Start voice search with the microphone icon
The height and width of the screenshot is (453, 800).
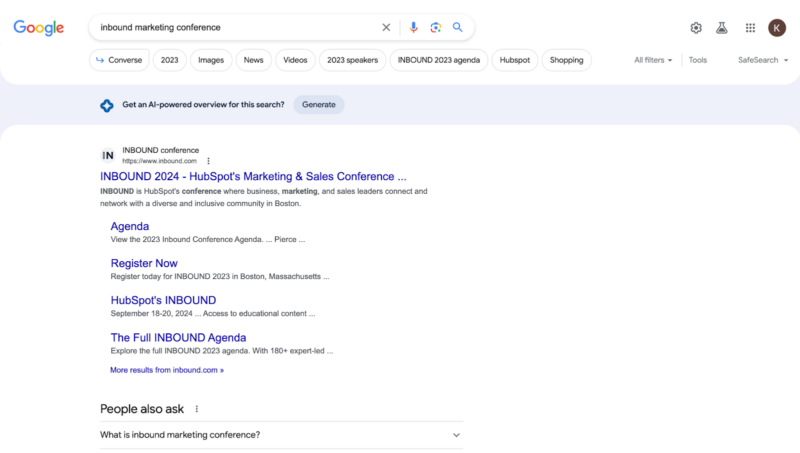pos(413,28)
